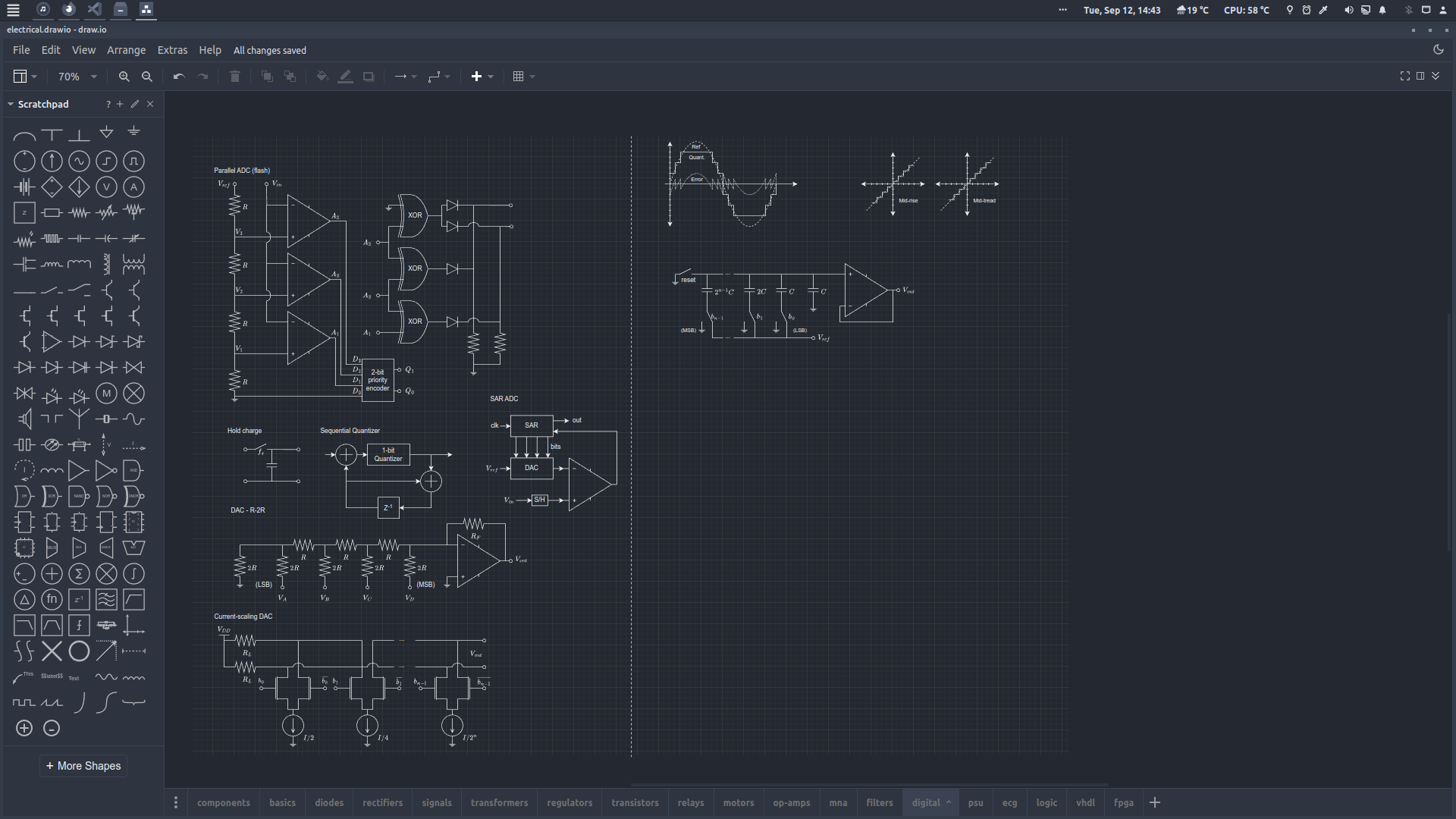Select the table/grid layout icon
1456x819 pixels.
pos(518,76)
